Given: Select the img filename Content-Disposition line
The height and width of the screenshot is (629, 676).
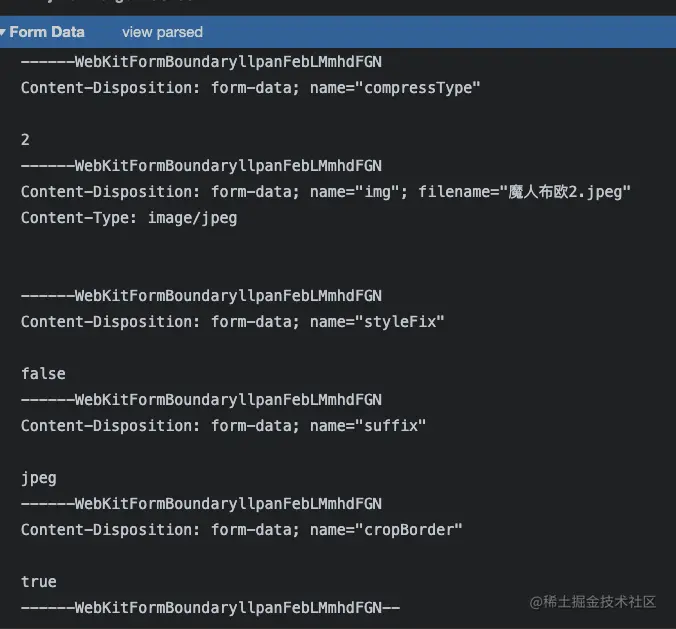Looking at the screenshot, I should (326, 192).
